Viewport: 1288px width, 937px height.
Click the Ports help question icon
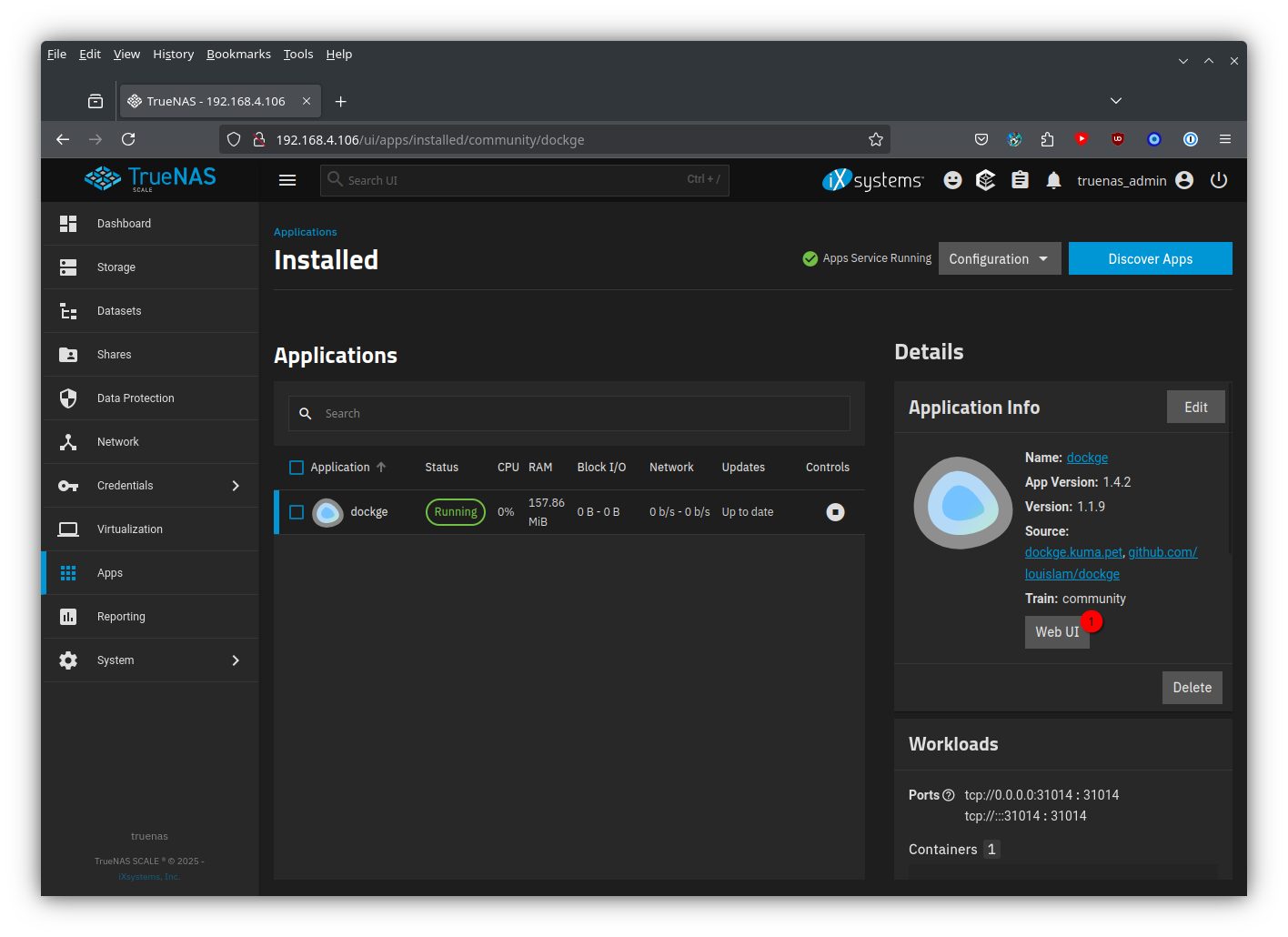[949, 795]
